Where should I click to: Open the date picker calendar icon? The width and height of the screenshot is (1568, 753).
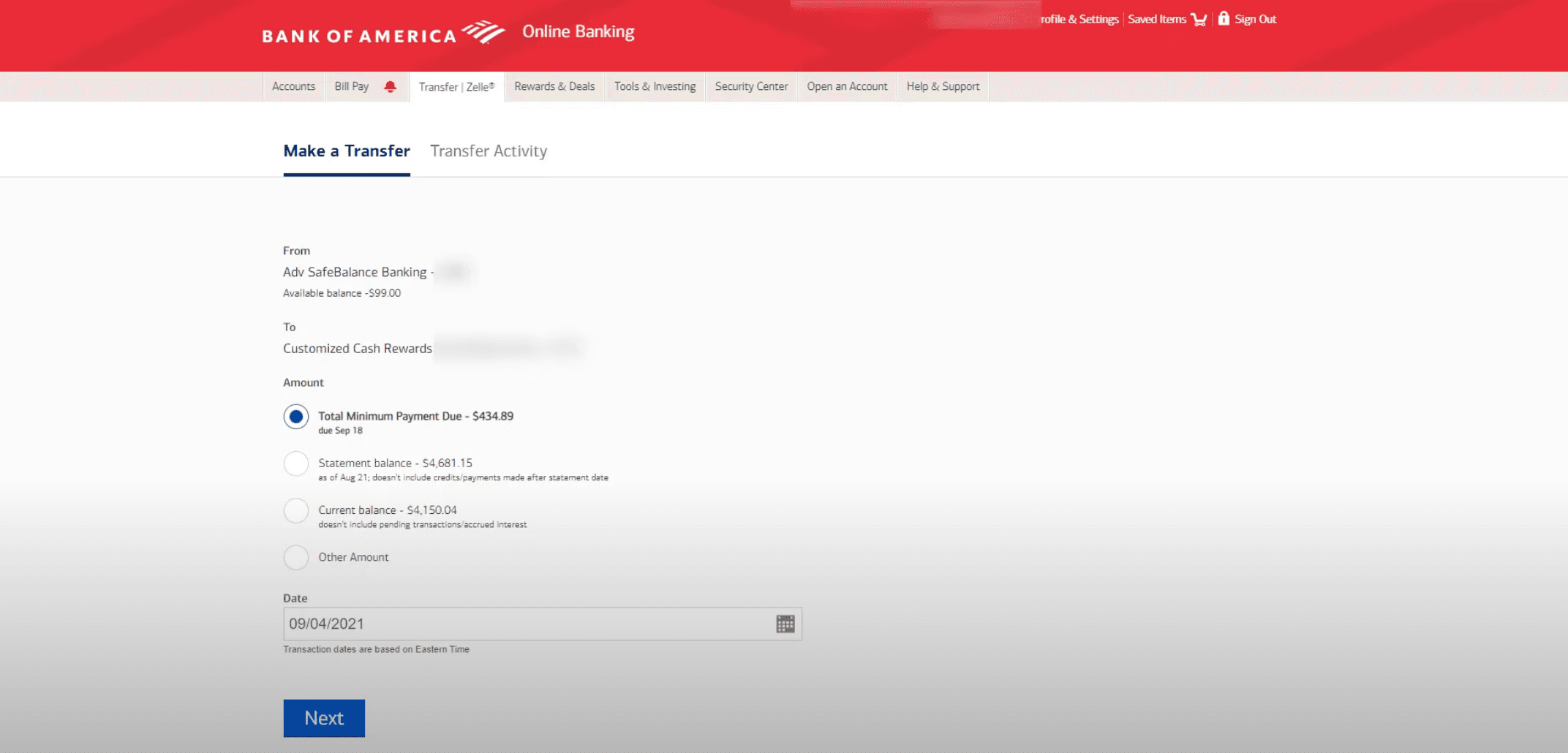[785, 624]
